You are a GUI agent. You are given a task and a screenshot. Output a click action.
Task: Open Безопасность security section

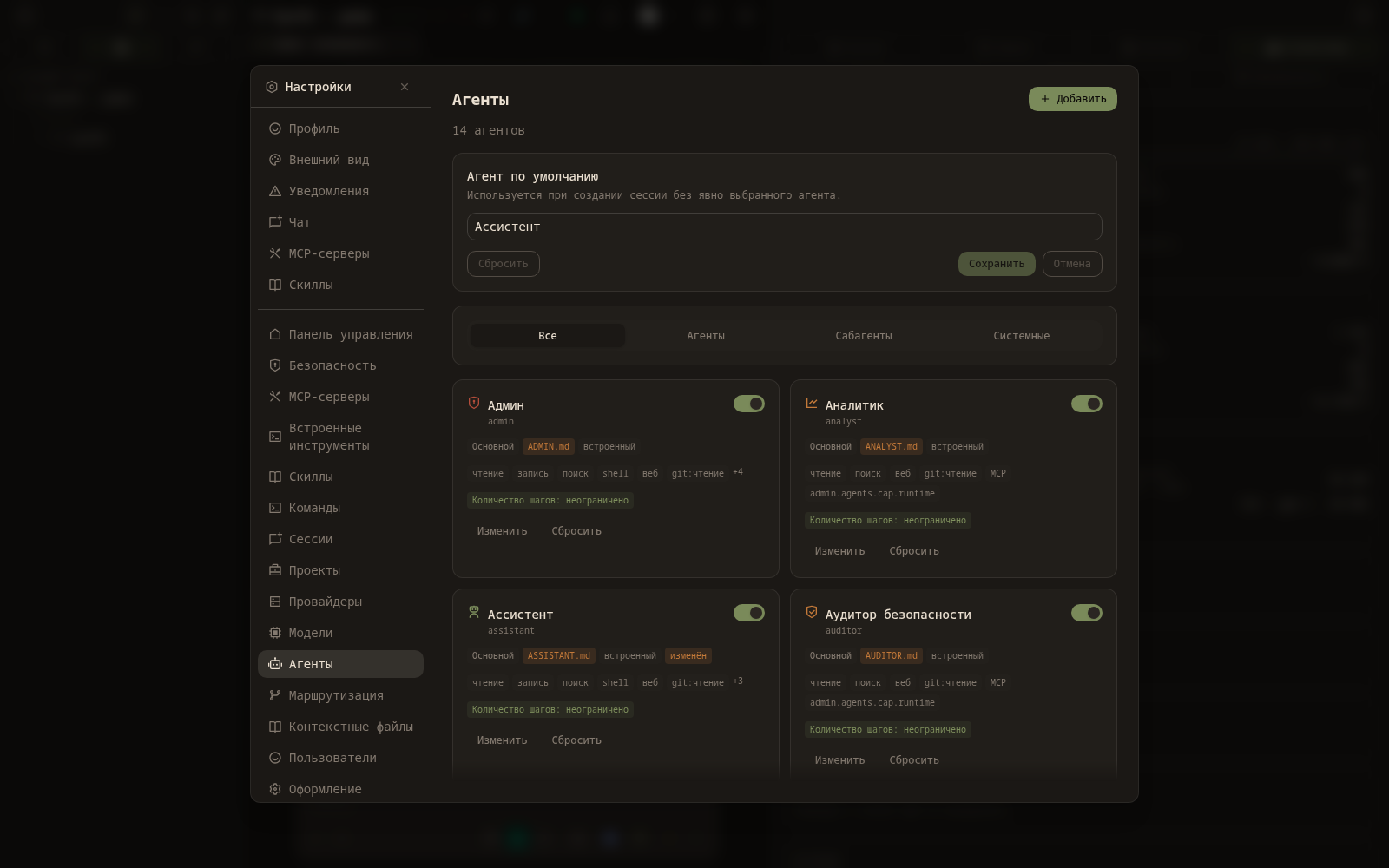click(x=340, y=365)
